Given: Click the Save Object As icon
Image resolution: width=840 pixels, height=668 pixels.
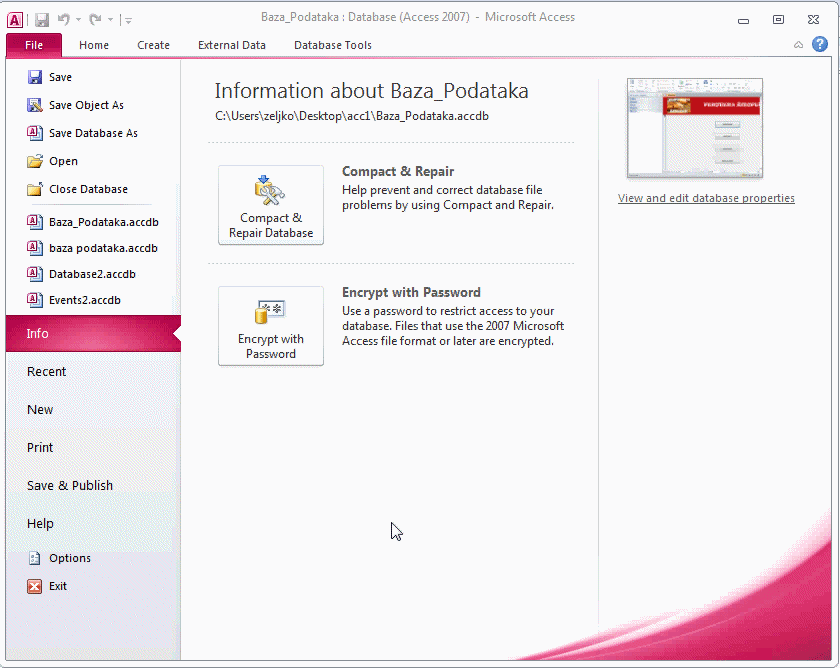Looking at the screenshot, I should pyautogui.click(x=35, y=105).
